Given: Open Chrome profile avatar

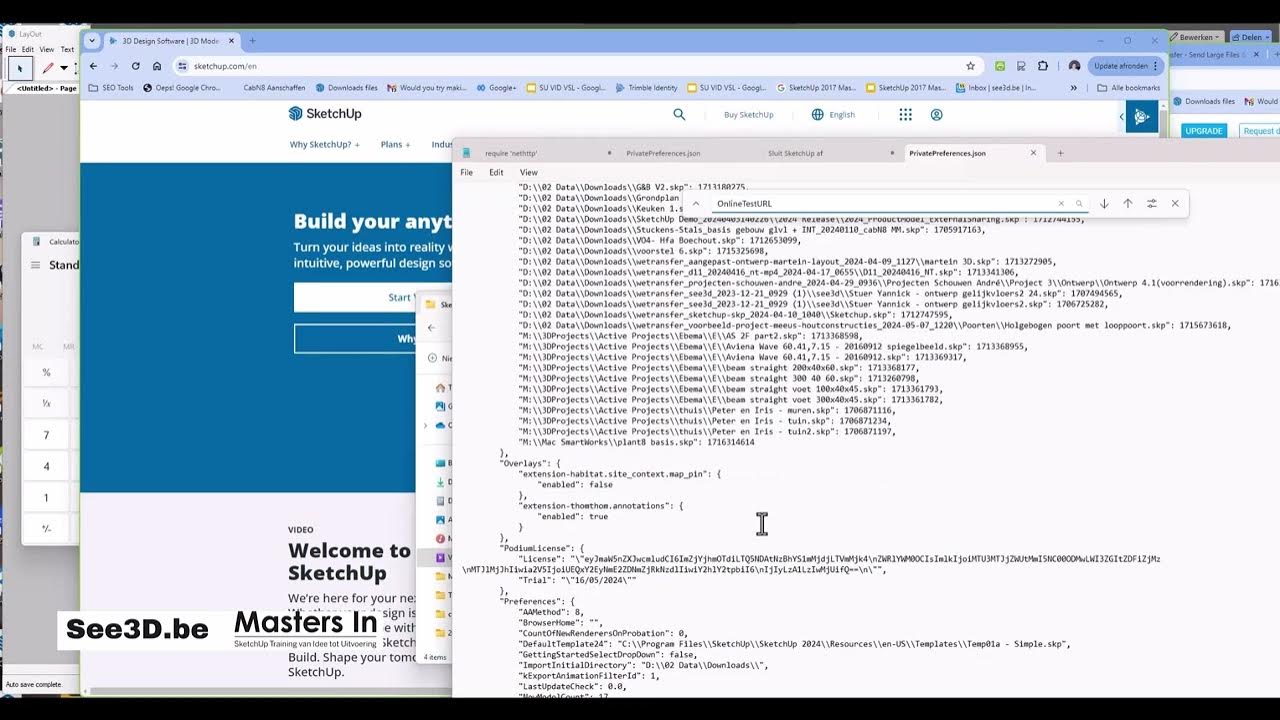Looking at the screenshot, I should coord(1074,66).
